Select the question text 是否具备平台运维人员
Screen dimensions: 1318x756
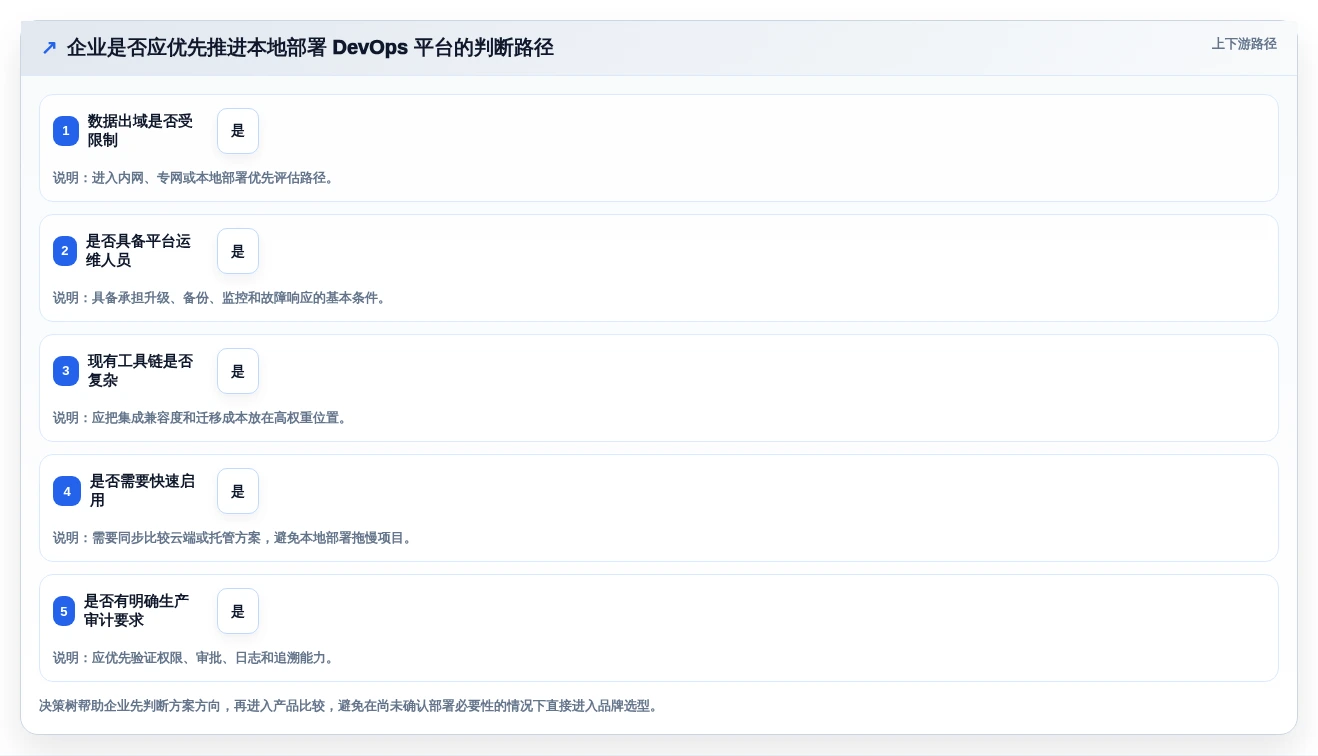click(139, 251)
